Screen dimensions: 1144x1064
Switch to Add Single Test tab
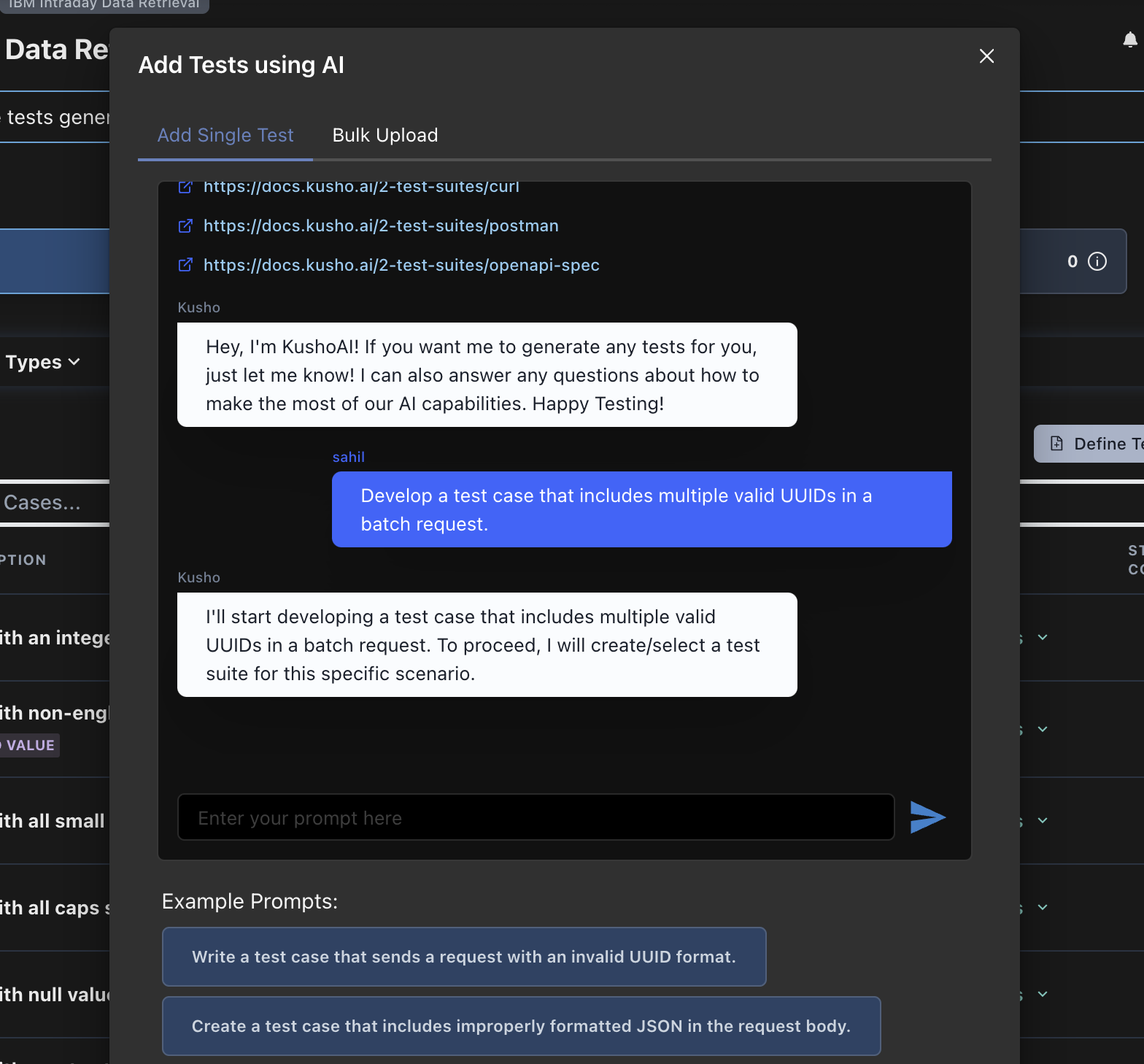click(x=225, y=135)
